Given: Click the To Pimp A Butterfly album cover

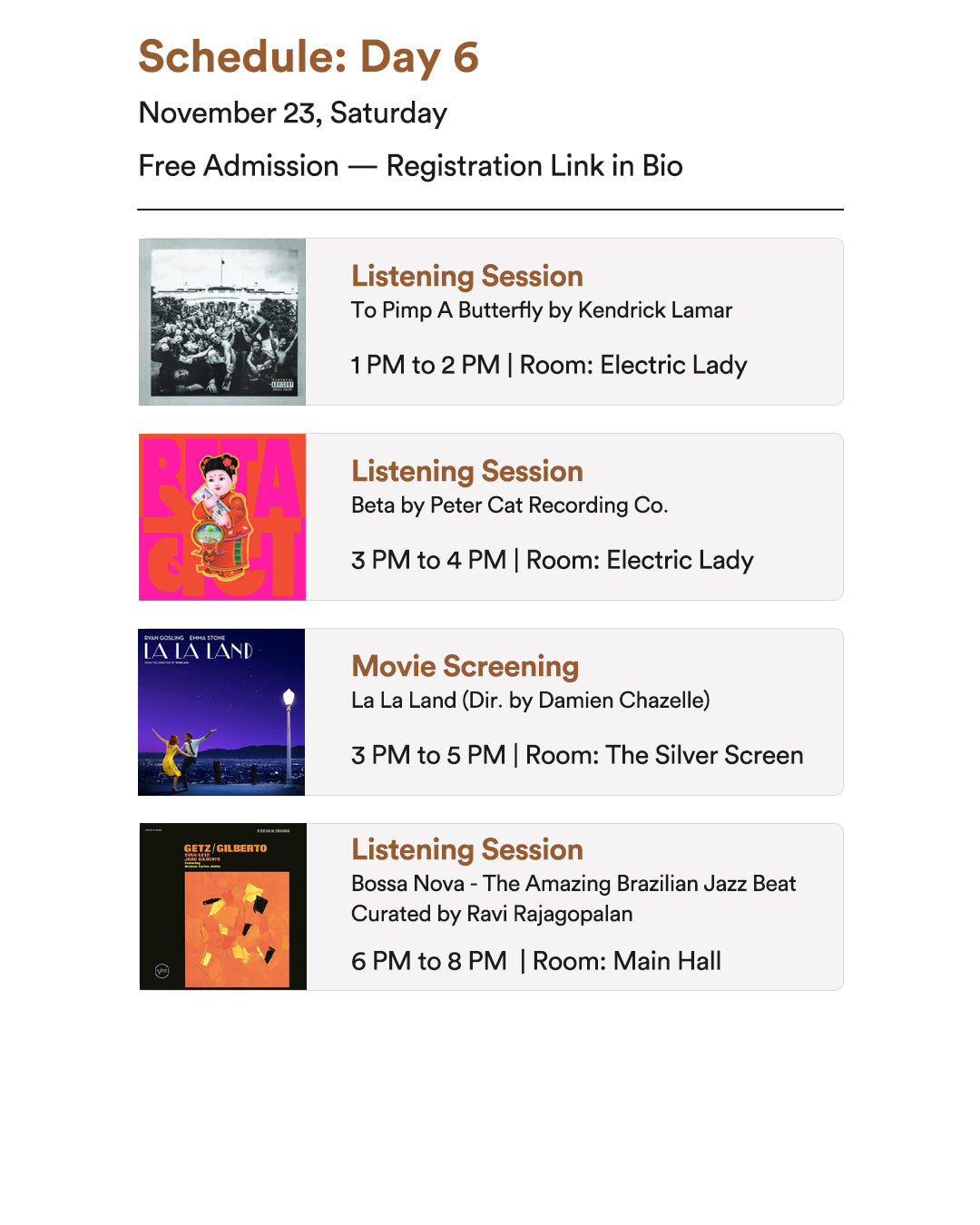Looking at the screenshot, I should pyautogui.click(x=222, y=322).
